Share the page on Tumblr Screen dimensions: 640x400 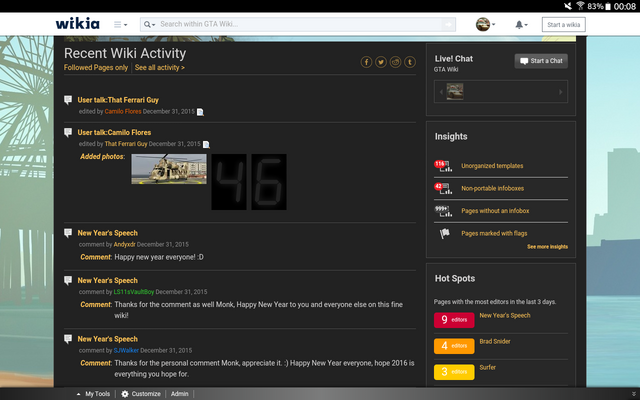[410, 62]
